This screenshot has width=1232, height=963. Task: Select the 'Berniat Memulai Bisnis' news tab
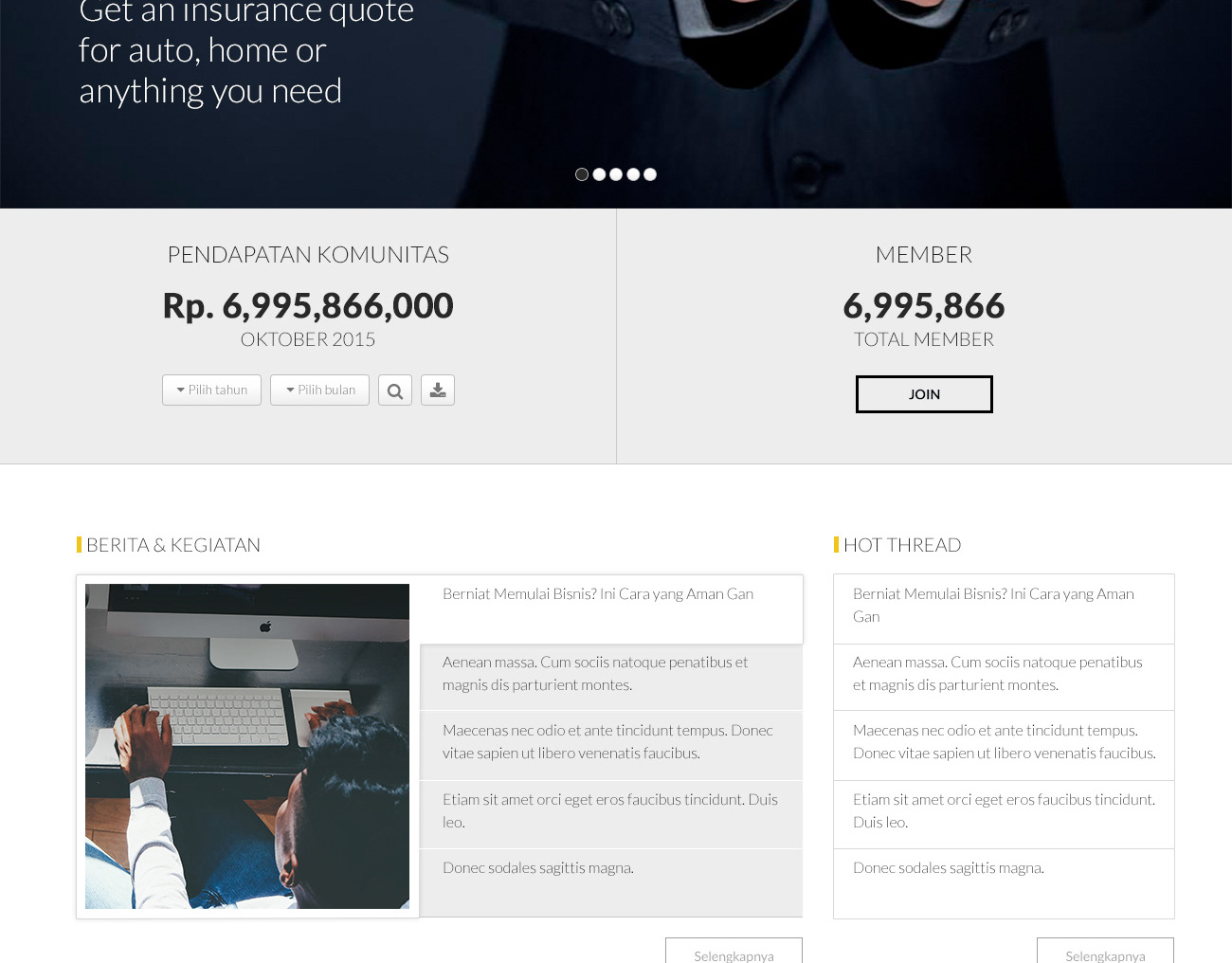[611, 609]
